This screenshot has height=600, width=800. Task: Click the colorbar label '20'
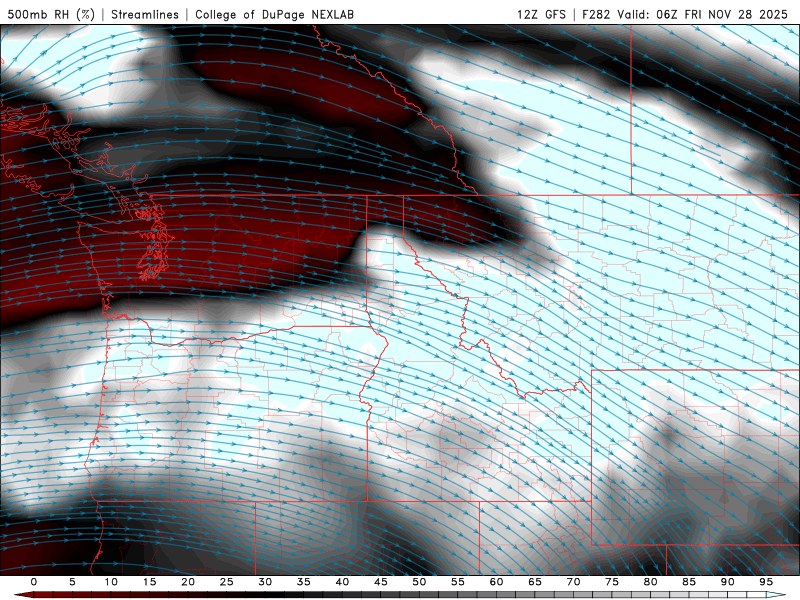tap(188, 582)
